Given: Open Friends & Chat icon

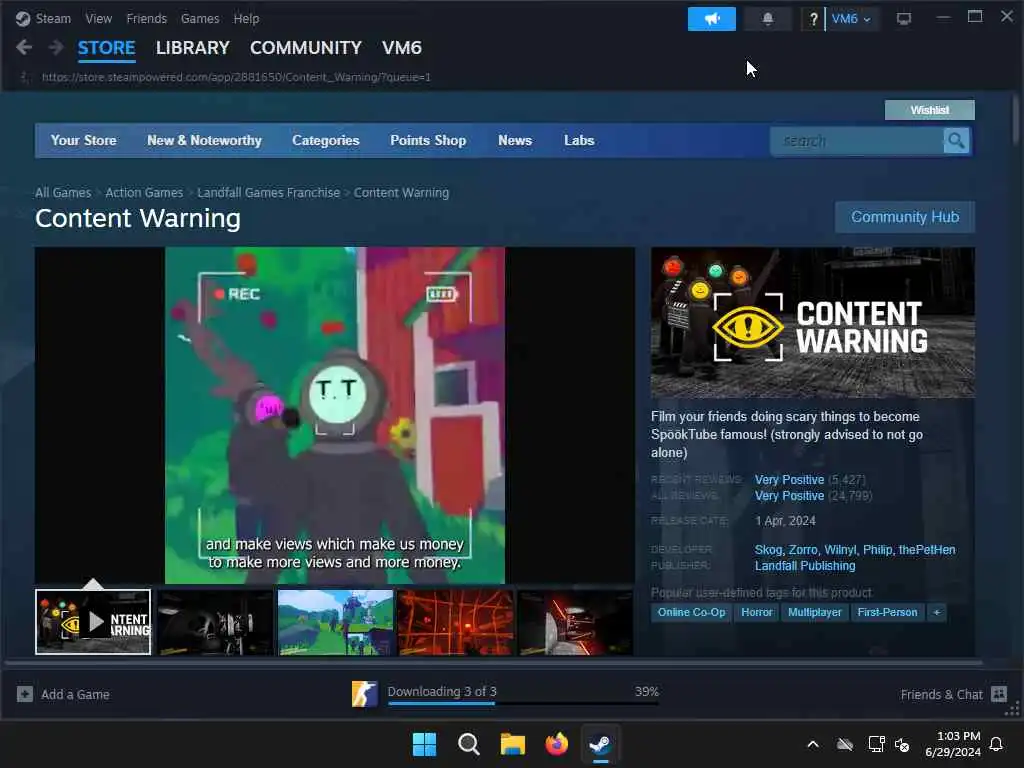Looking at the screenshot, I should pos(999,694).
